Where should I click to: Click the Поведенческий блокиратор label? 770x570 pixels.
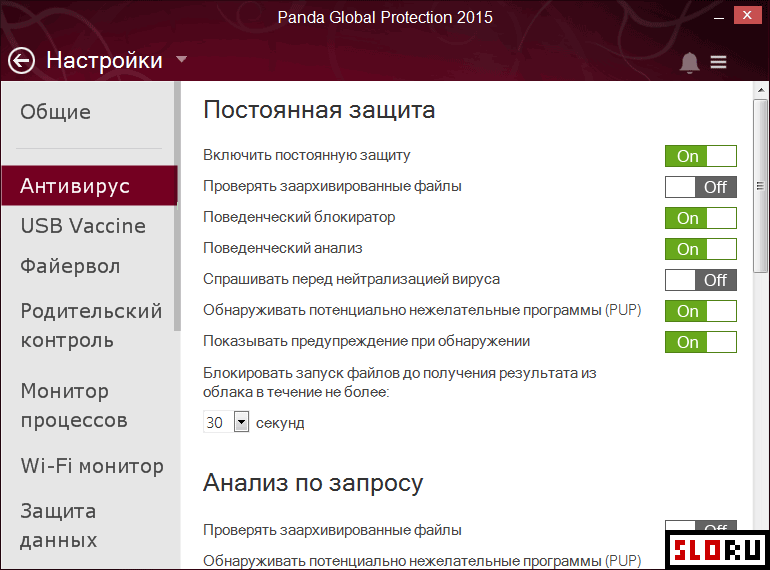(299, 217)
